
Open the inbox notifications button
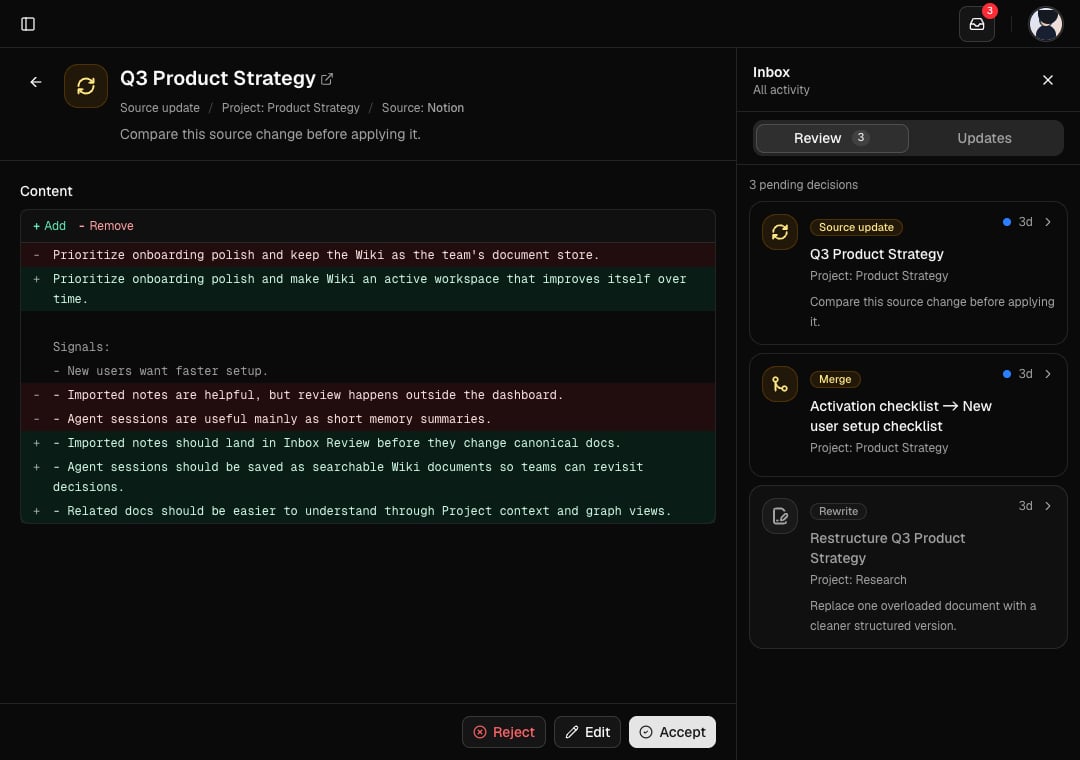click(976, 24)
